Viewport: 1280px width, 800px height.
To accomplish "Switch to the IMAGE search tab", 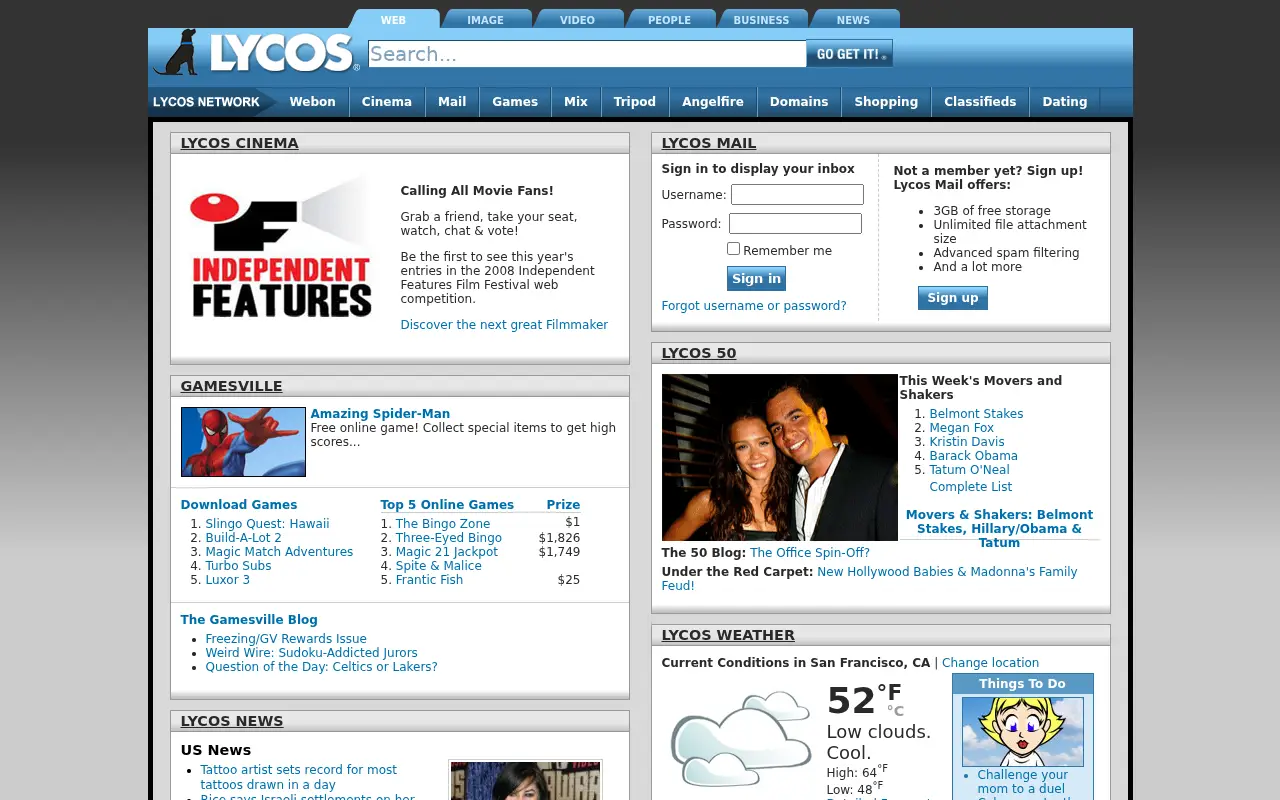I will [486, 19].
